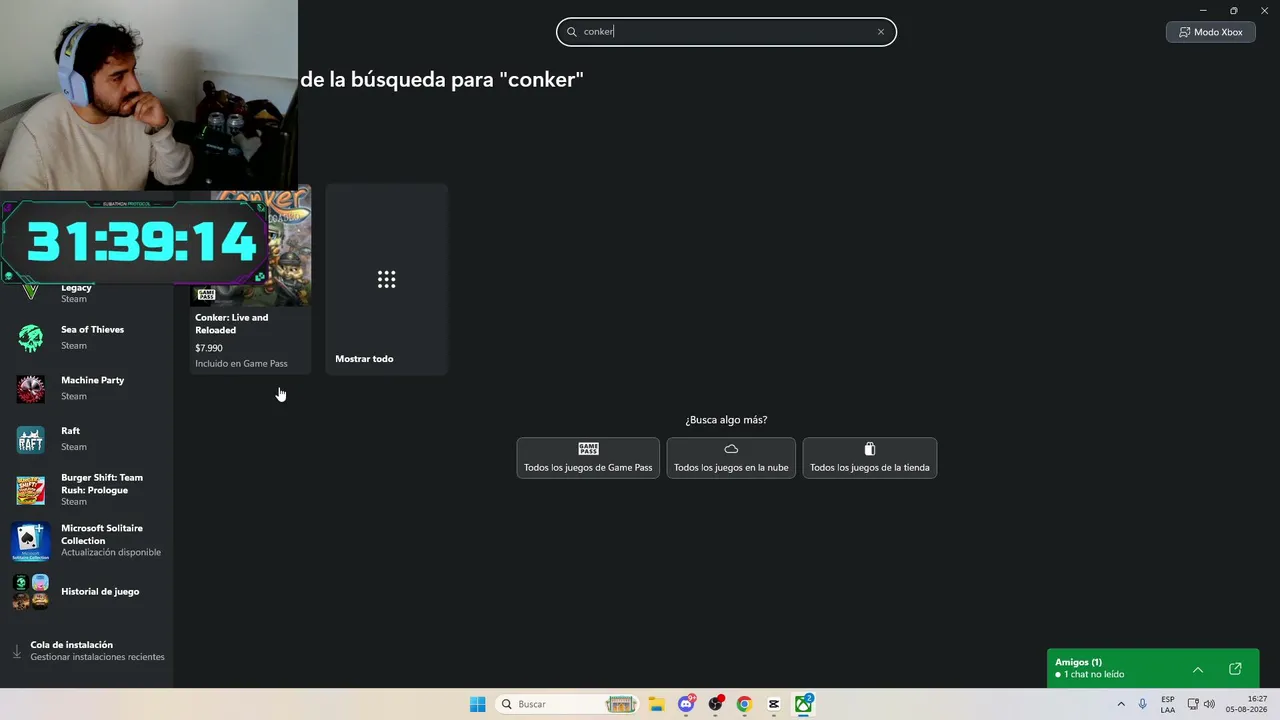Click the Todos los juegos de Game Pass button
The height and width of the screenshot is (720, 1280).
point(588,458)
